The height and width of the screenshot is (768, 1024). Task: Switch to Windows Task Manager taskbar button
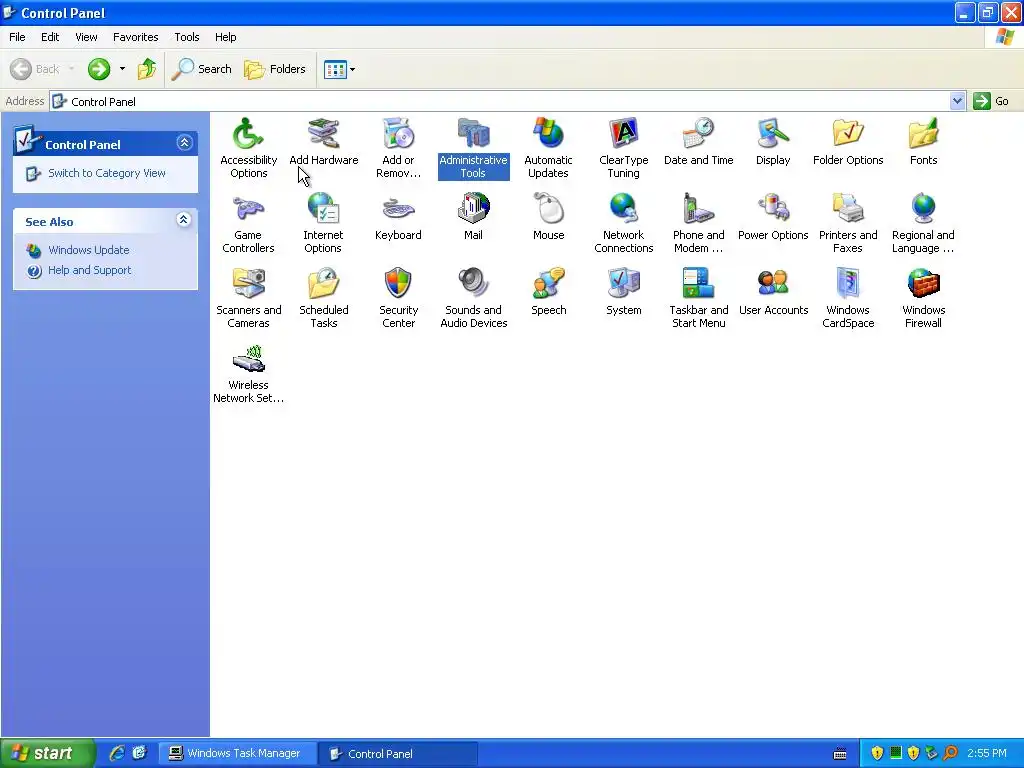pyautogui.click(x=236, y=754)
